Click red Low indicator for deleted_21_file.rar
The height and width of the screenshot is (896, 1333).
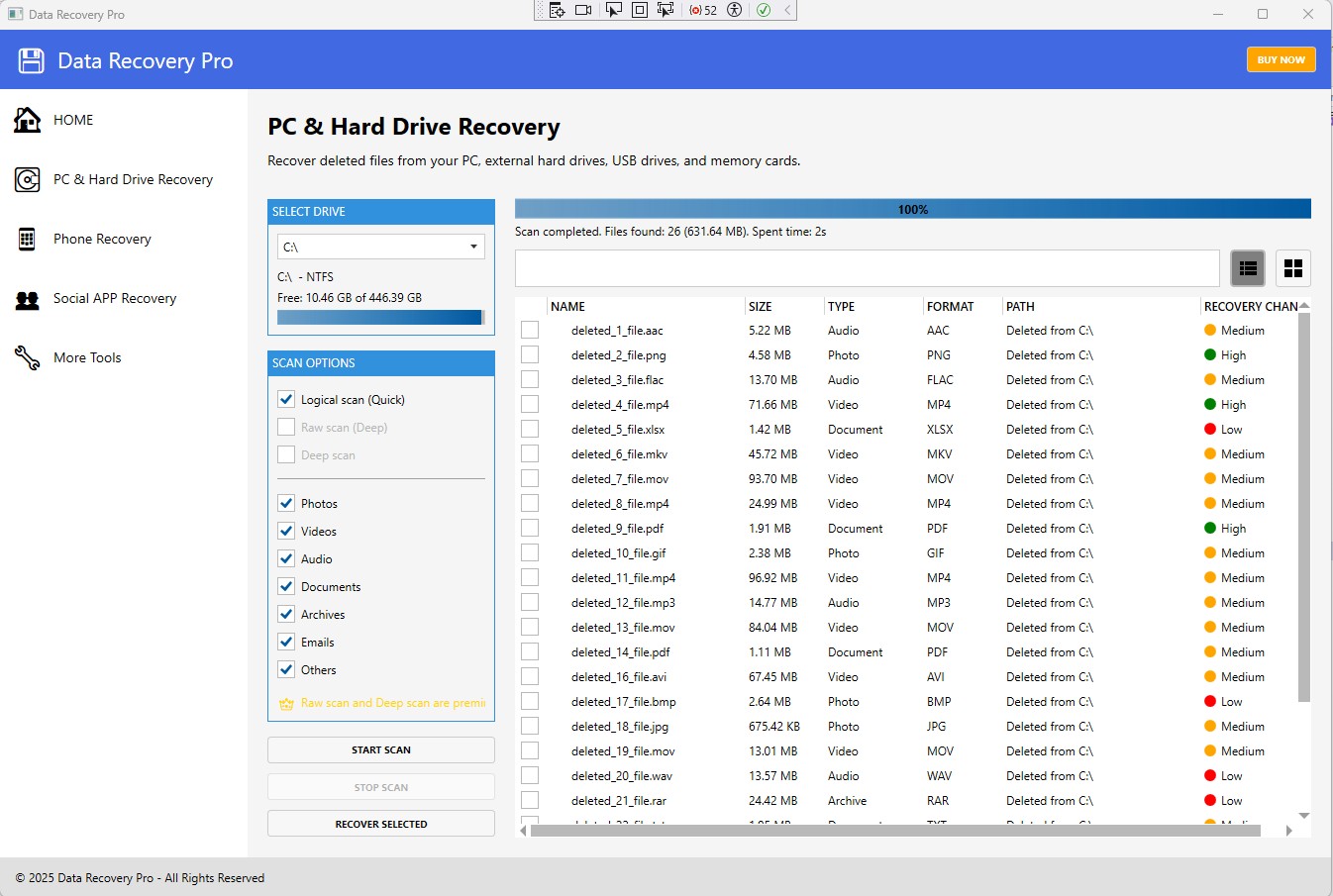(x=1210, y=801)
